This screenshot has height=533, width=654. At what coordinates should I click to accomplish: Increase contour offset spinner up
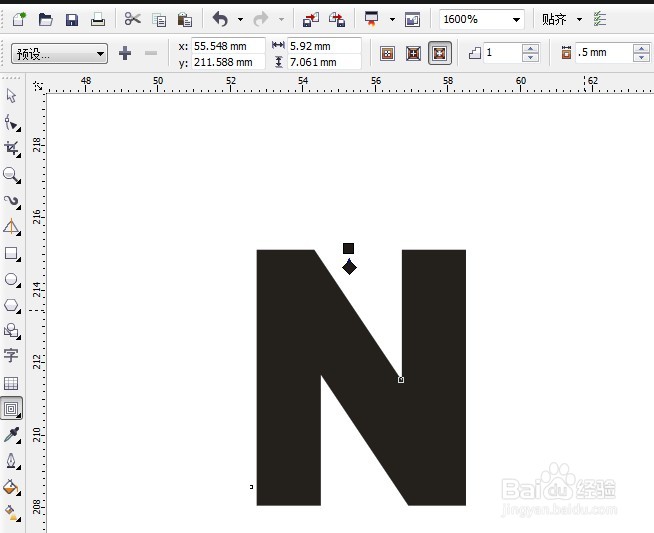(x=641, y=48)
